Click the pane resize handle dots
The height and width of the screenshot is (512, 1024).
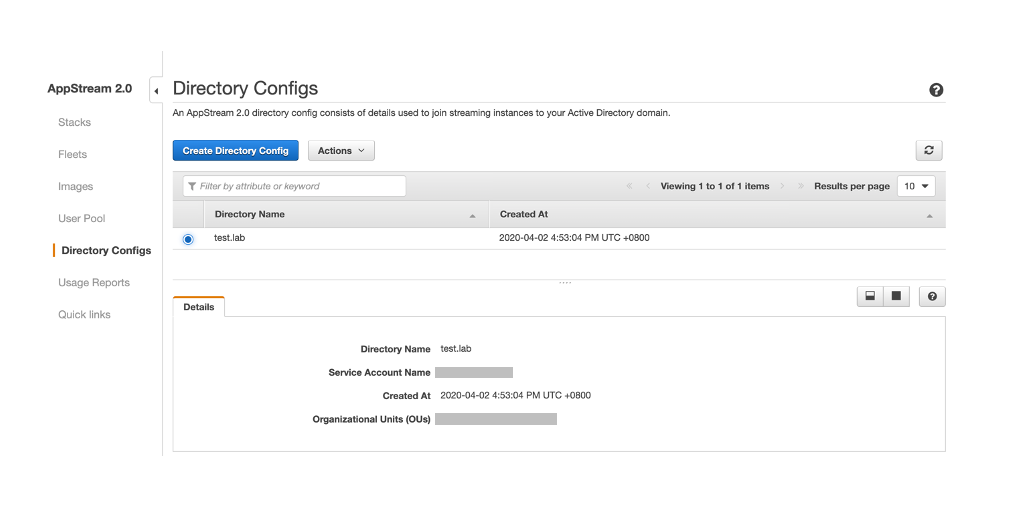pos(565,283)
